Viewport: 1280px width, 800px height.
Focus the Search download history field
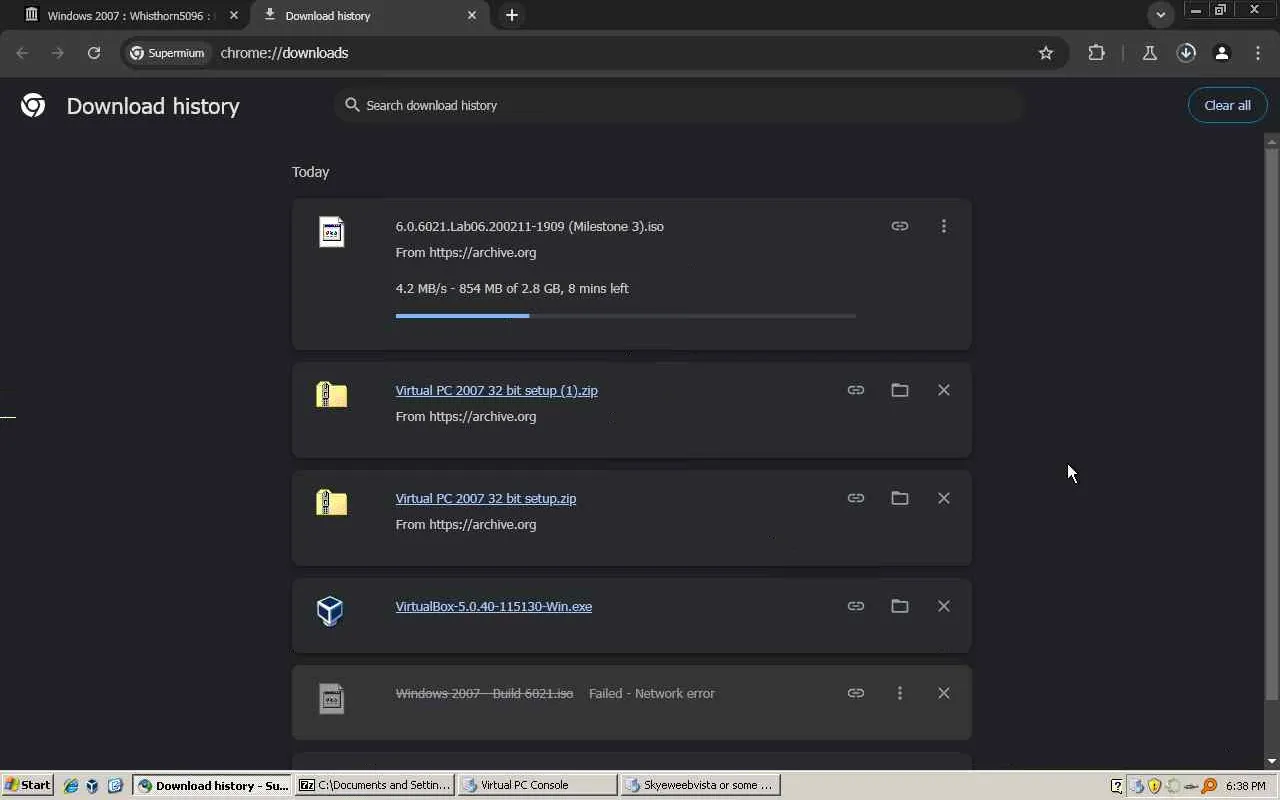click(680, 105)
